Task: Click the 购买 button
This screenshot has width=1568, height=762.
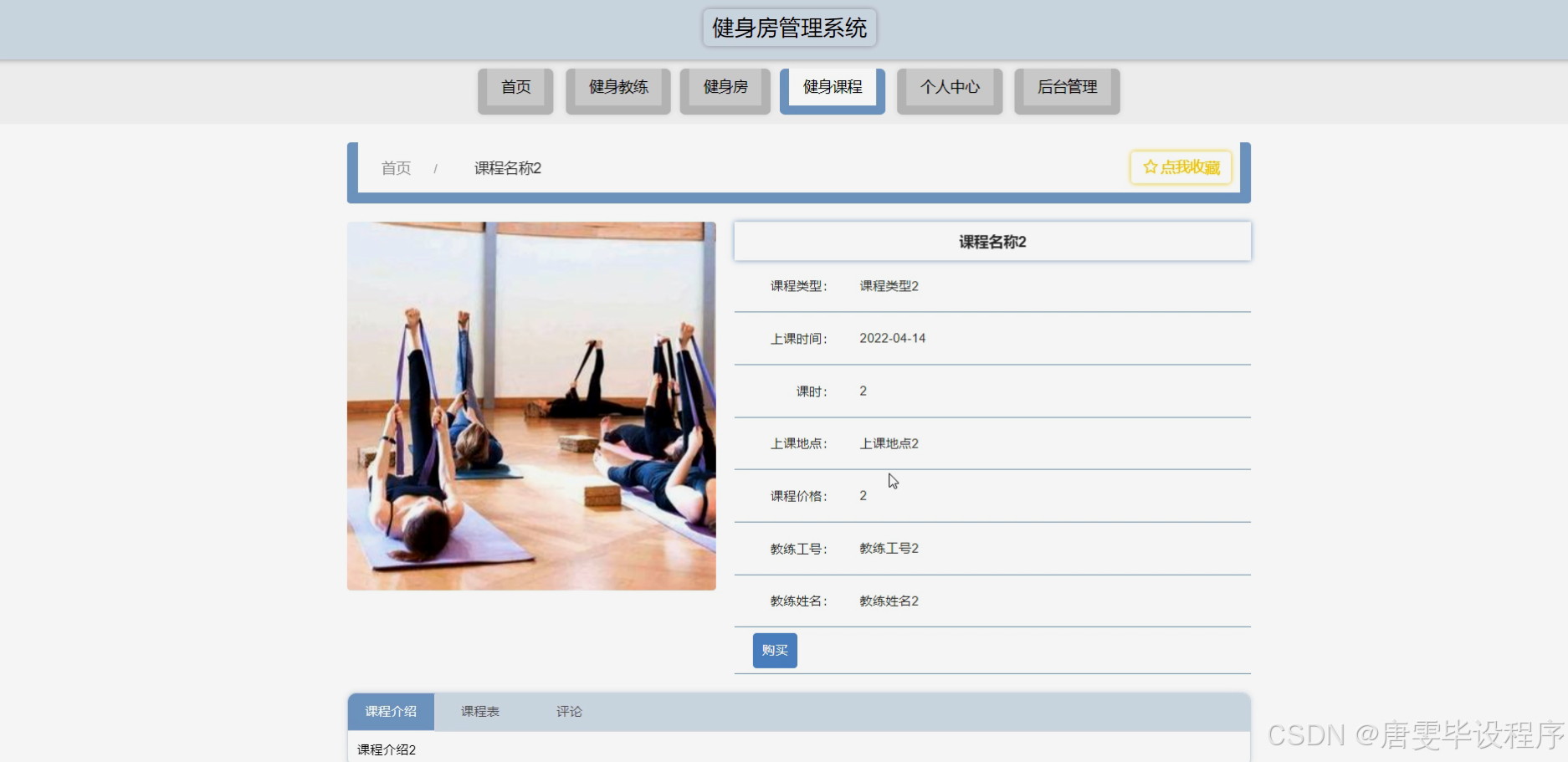Action: [x=775, y=650]
